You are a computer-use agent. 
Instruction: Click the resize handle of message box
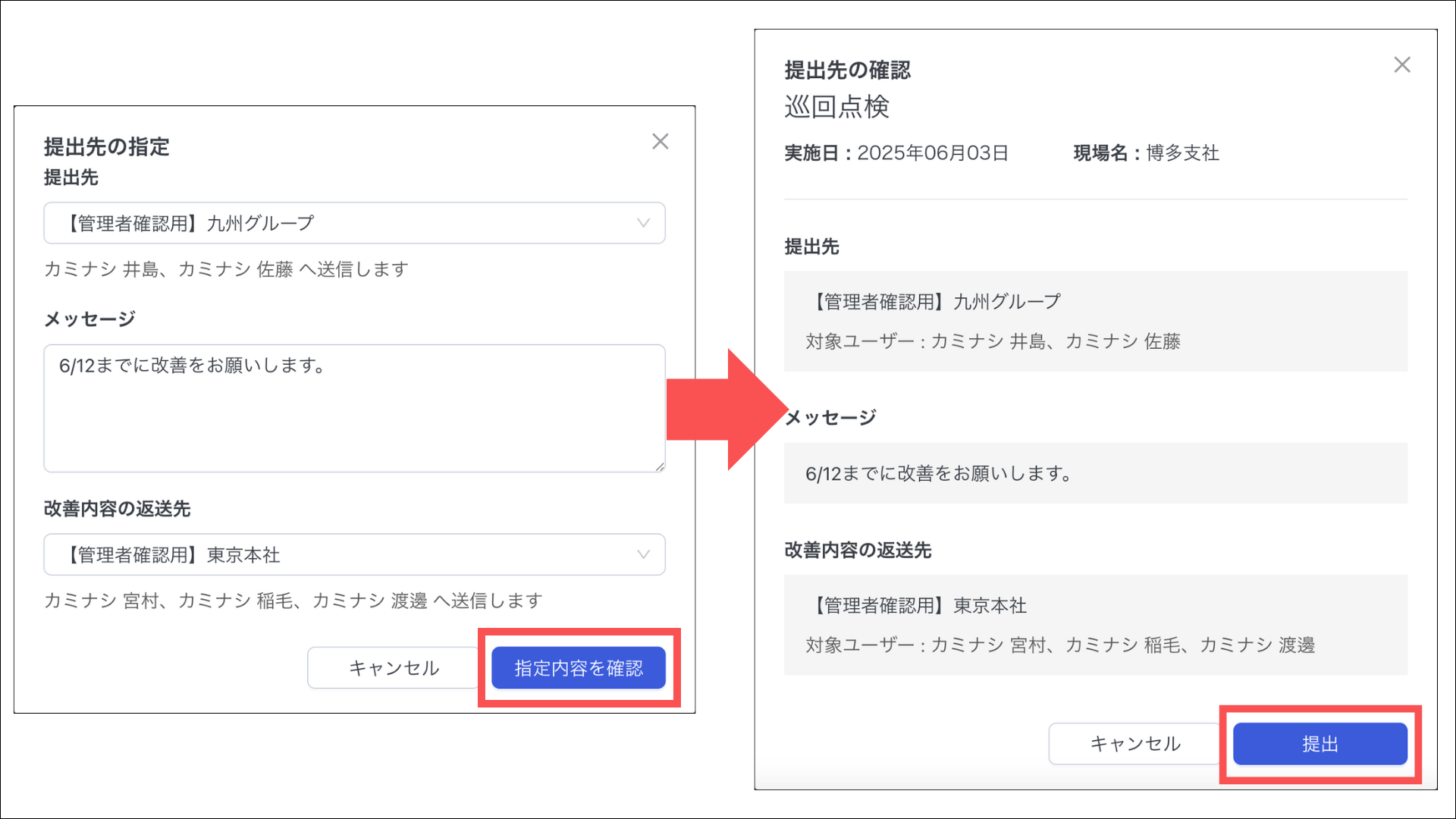660,467
